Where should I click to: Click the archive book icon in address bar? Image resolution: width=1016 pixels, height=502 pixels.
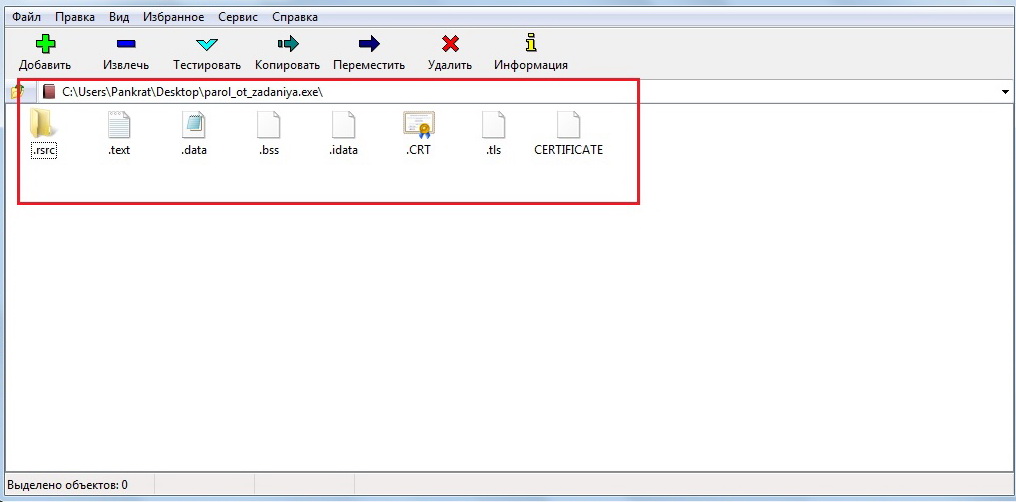tap(49, 92)
